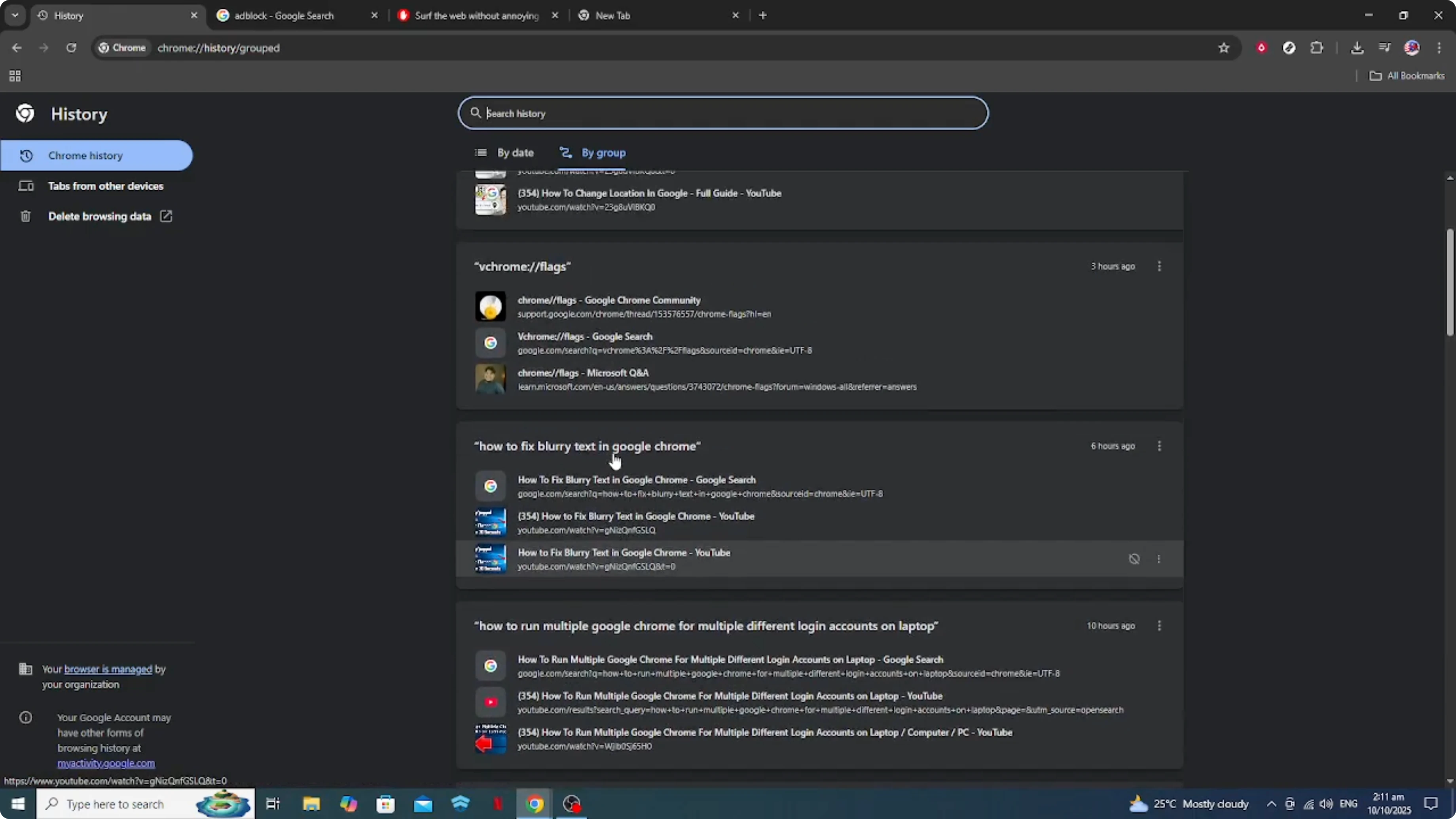
Task: Open three-dot menu on the multiple accounts group
Action: pos(1159,626)
